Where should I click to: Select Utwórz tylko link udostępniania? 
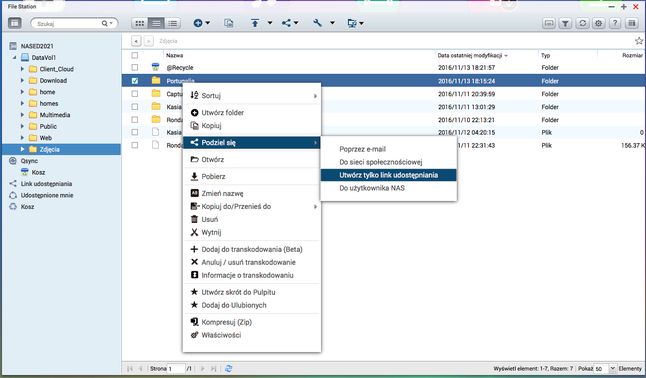[388, 175]
